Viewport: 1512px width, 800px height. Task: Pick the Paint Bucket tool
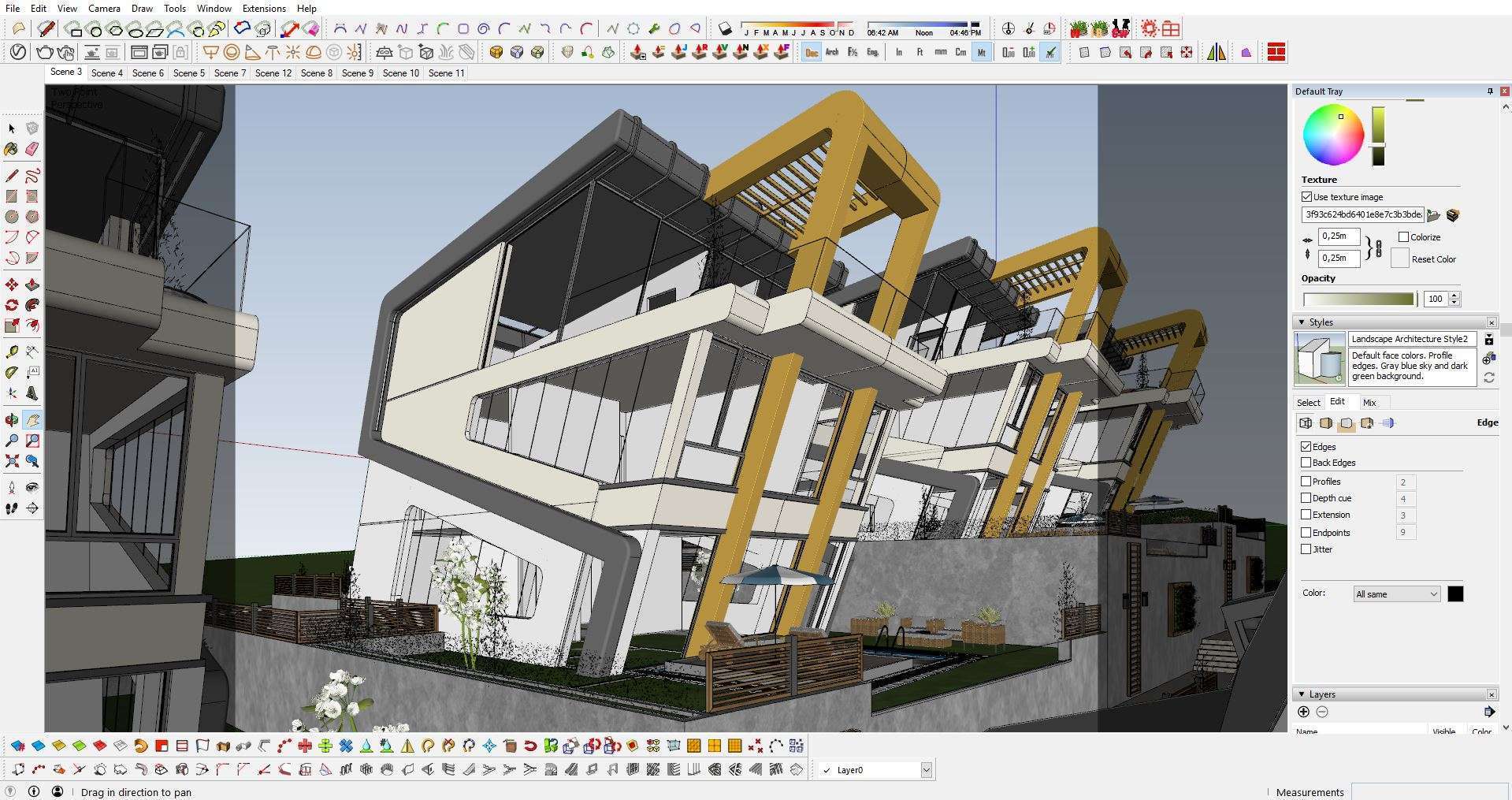pos(12,149)
